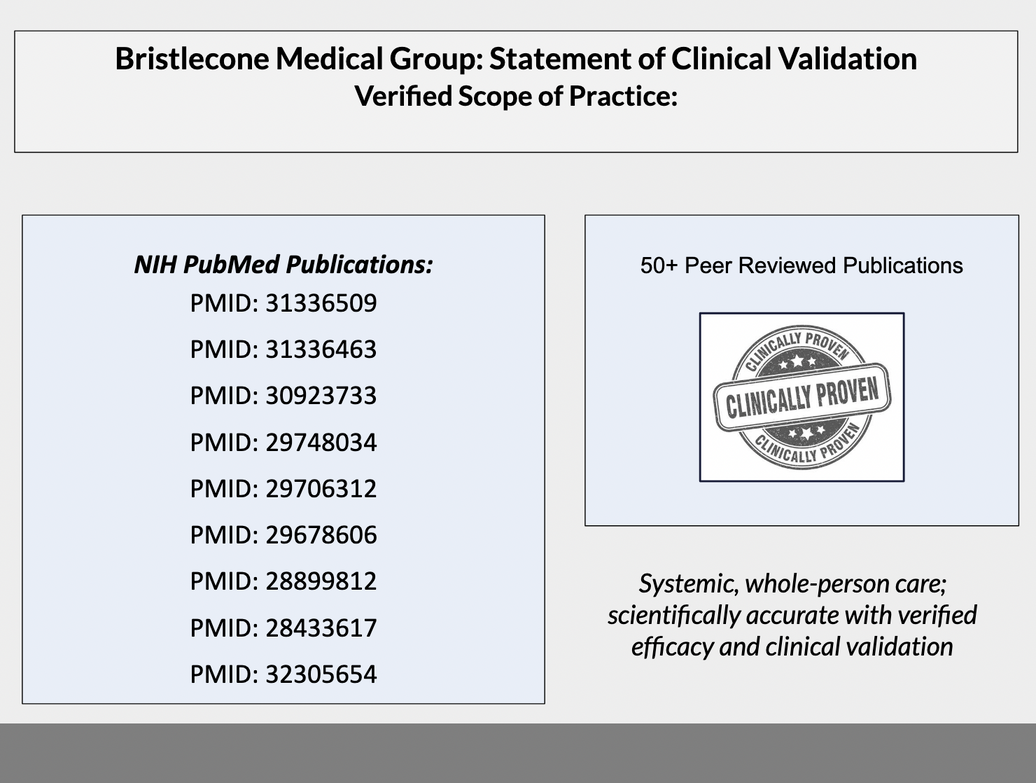The width and height of the screenshot is (1036, 783).
Task: Select the 'Verified Scope of Practice:' subtitle
Action: click(516, 97)
